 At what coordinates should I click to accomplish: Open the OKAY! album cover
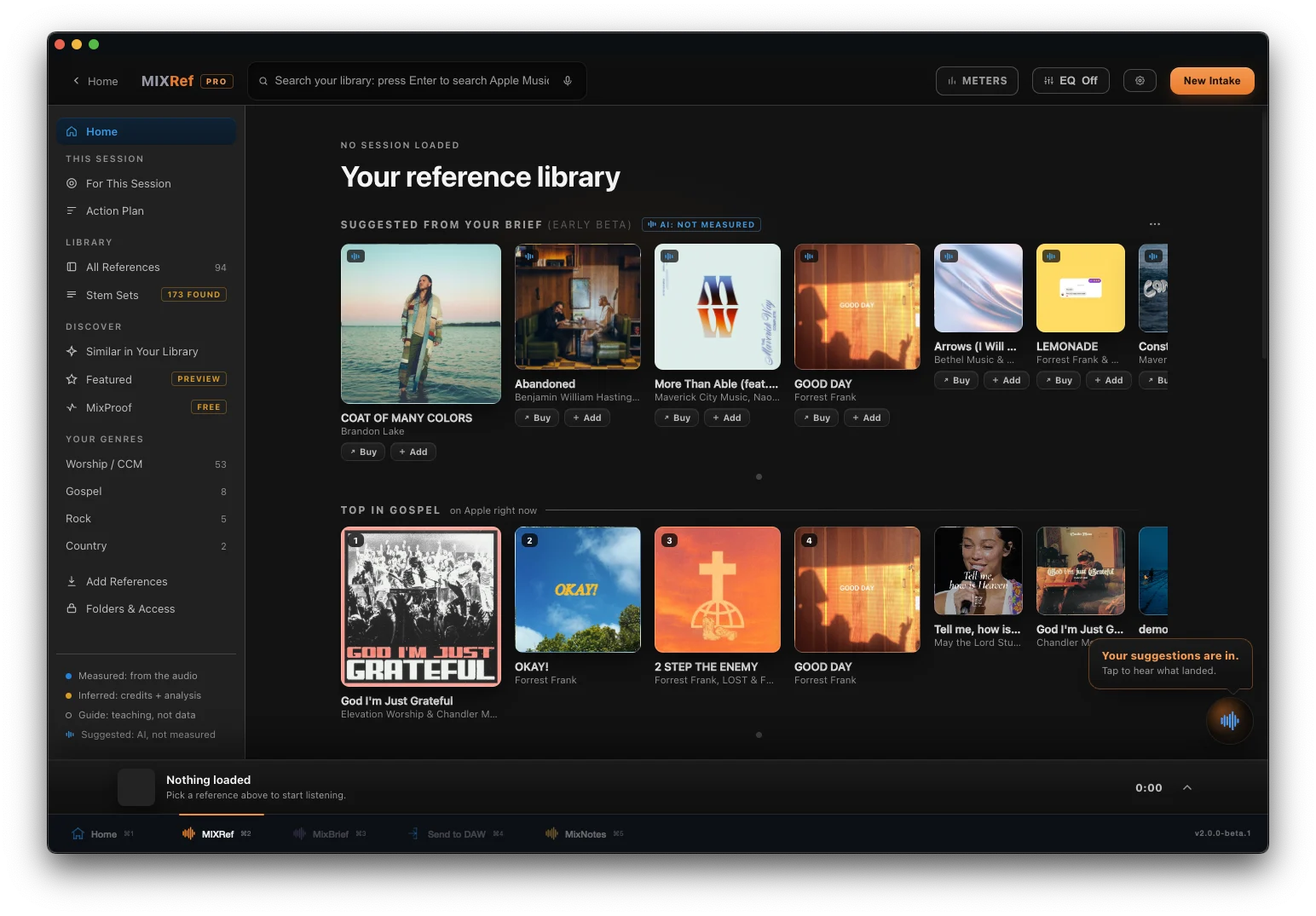[x=578, y=590]
